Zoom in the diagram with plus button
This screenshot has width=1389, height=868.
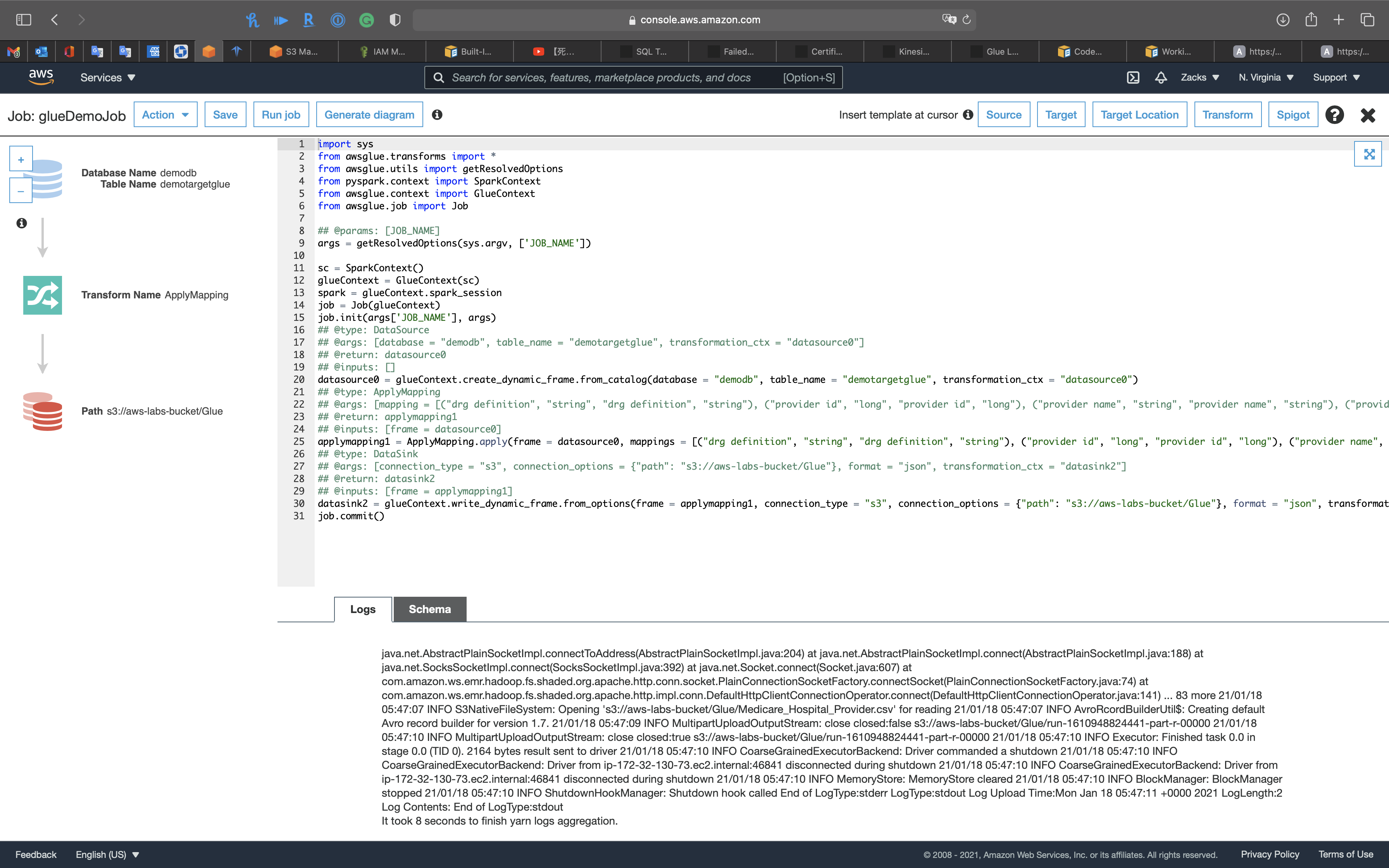click(x=21, y=160)
